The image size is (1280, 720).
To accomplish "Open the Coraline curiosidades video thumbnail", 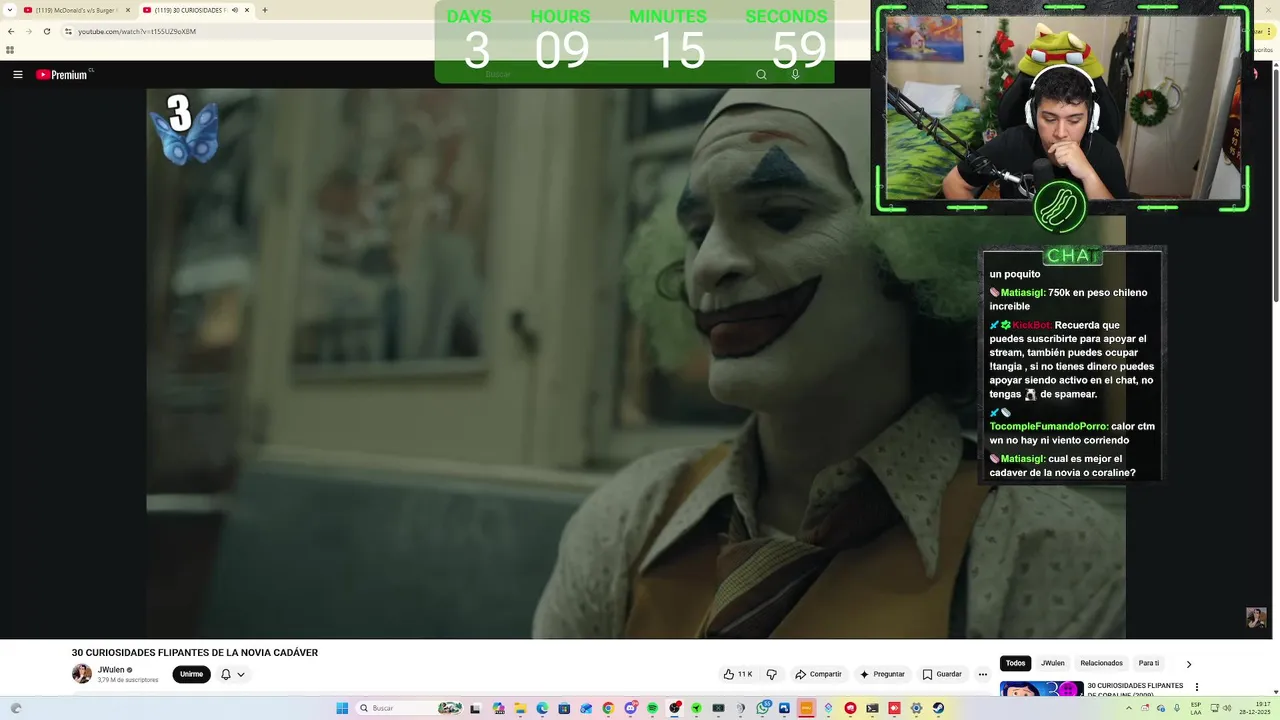I will pyautogui.click(x=1041, y=689).
